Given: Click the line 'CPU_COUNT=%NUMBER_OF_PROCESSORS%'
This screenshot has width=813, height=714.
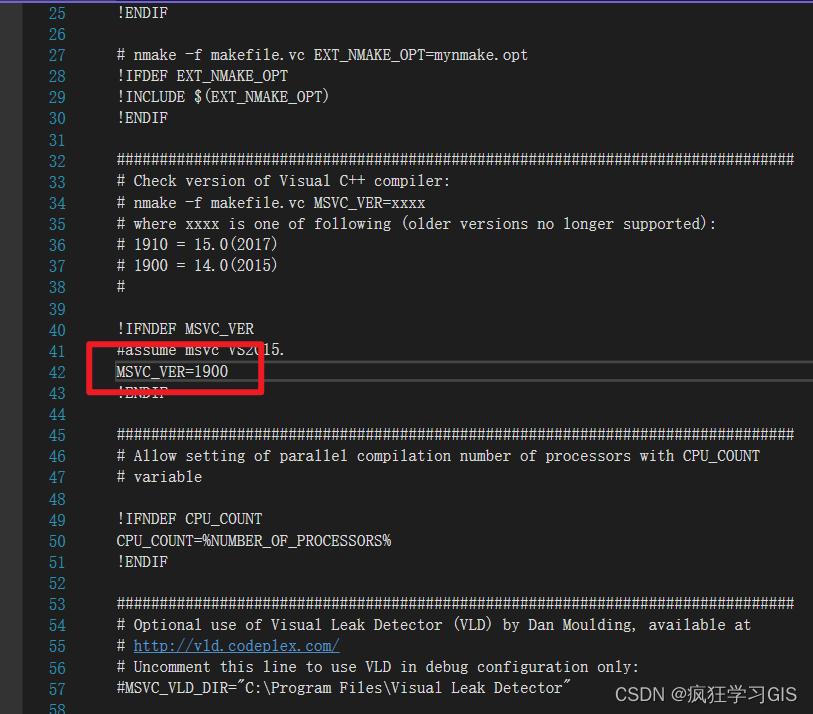Looking at the screenshot, I should pos(254,541).
